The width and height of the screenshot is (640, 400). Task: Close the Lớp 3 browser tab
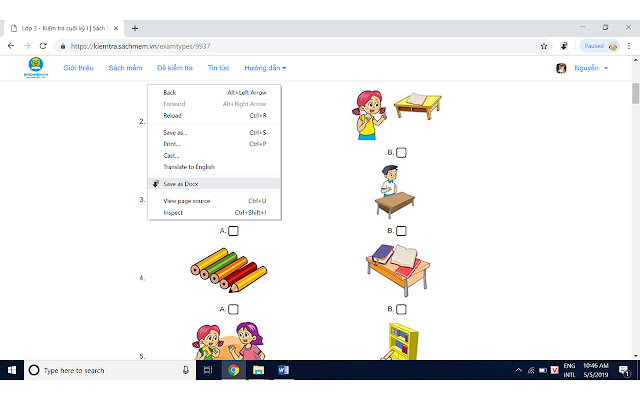click(x=116, y=28)
